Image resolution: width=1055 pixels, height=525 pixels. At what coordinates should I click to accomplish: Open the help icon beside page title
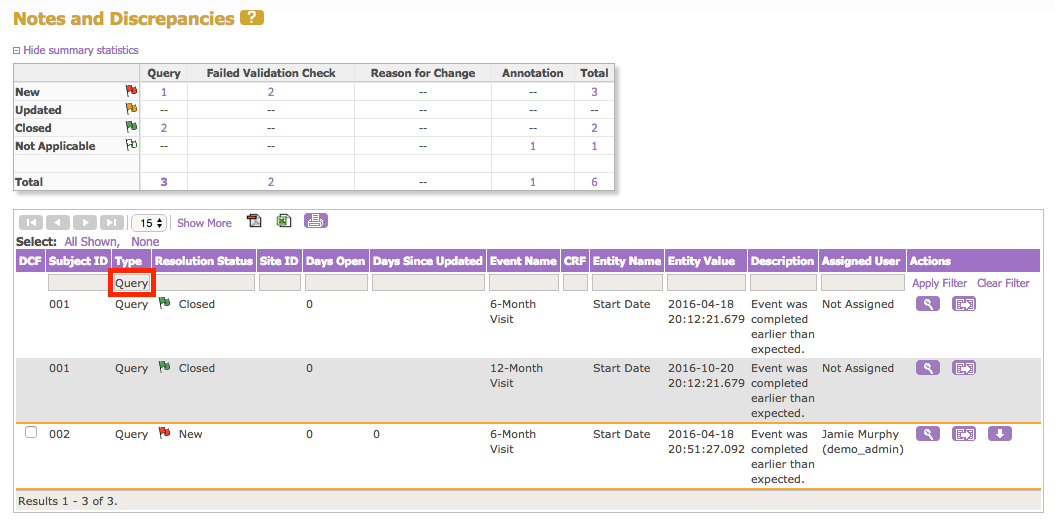(252, 18)
